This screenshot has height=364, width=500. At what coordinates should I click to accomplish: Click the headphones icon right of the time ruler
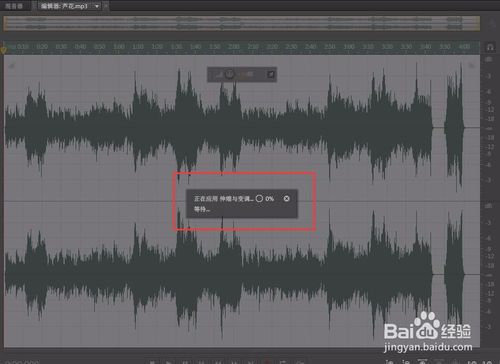tap(490, 47)
